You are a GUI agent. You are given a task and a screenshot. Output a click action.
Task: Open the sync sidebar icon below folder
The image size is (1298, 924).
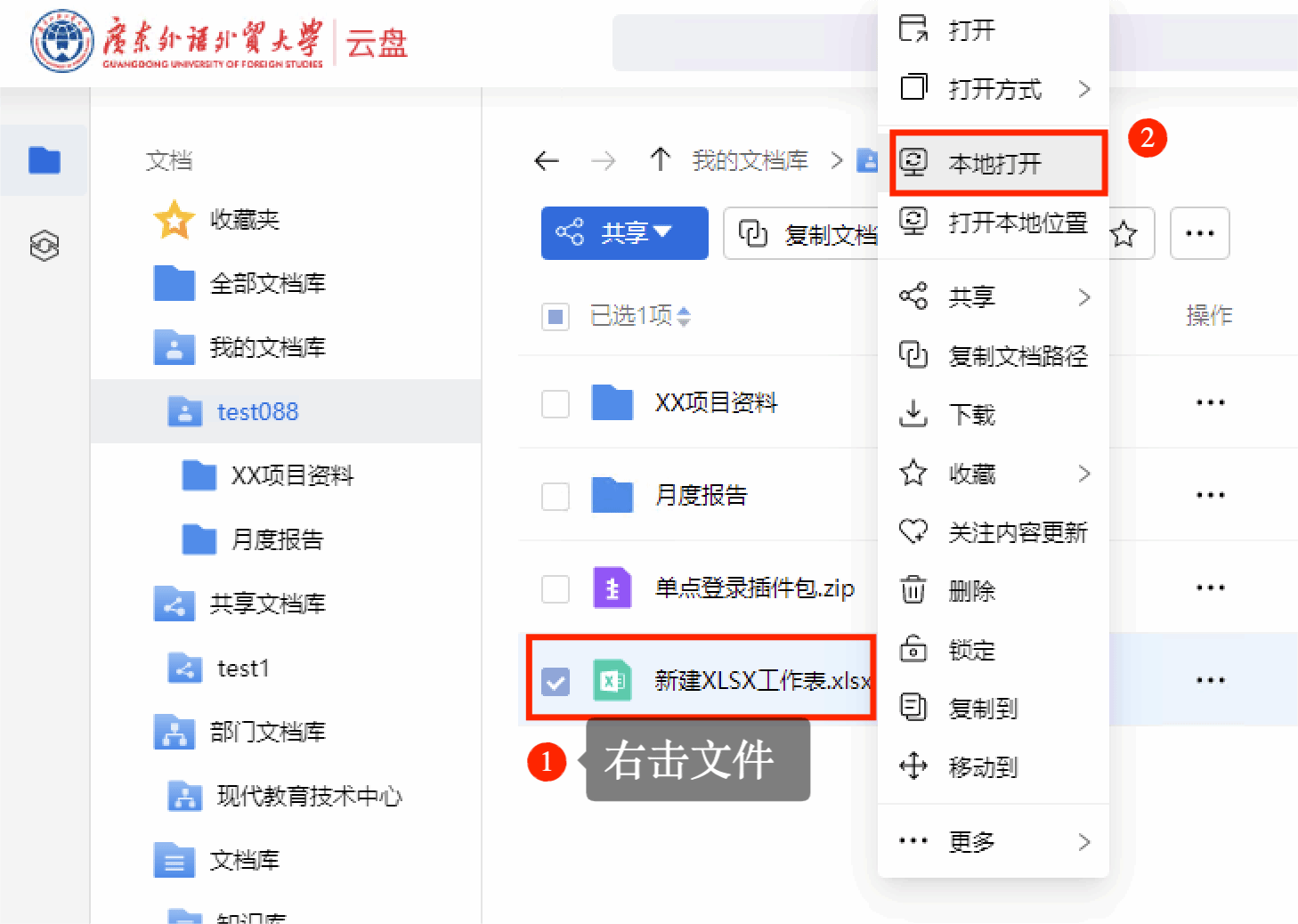pos(44,245)
